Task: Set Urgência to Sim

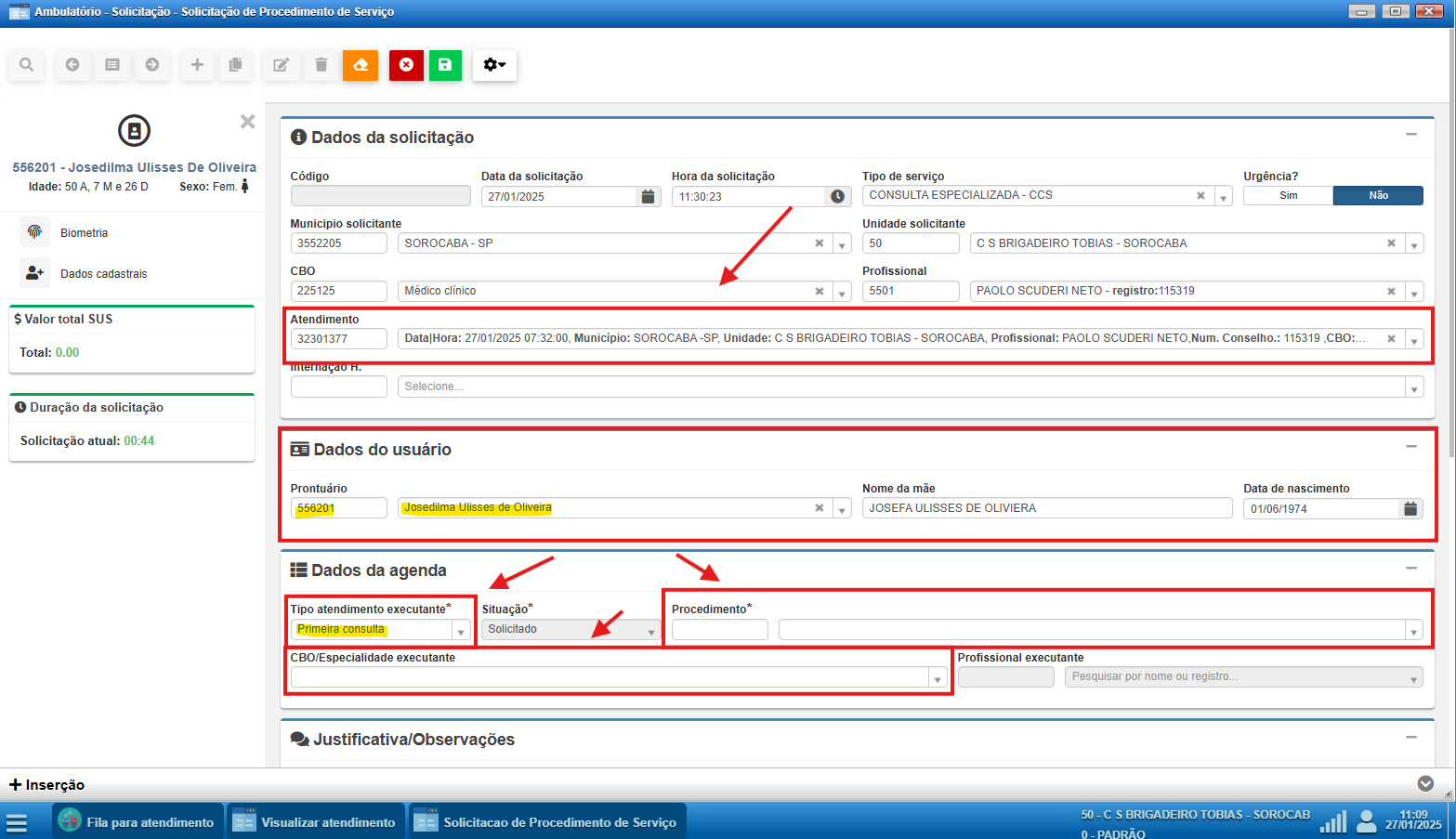Action: click(1288, 196)
